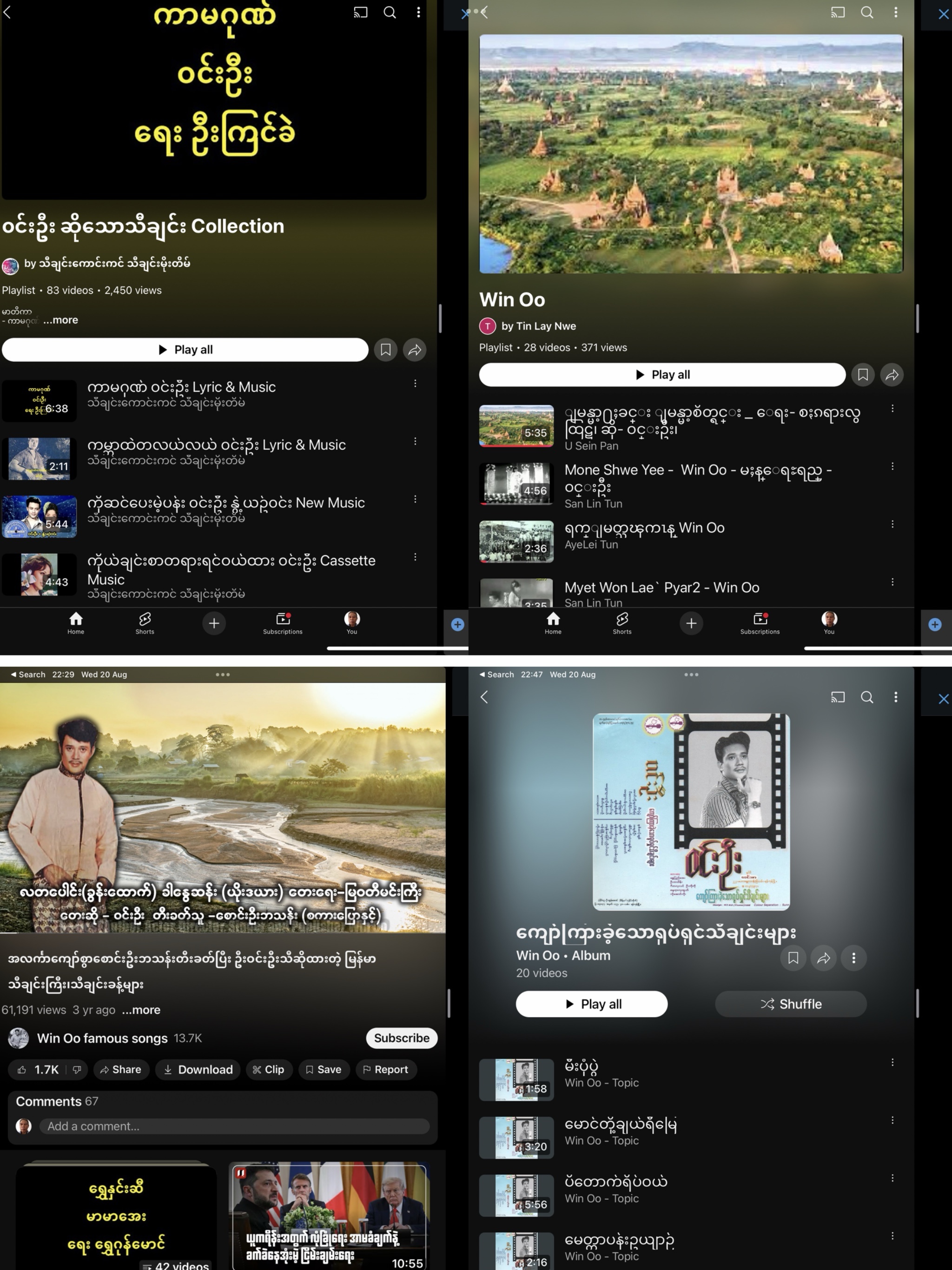Click the Clip scissors button
The image size is (952, 1270).
[x=269, y=1070]
